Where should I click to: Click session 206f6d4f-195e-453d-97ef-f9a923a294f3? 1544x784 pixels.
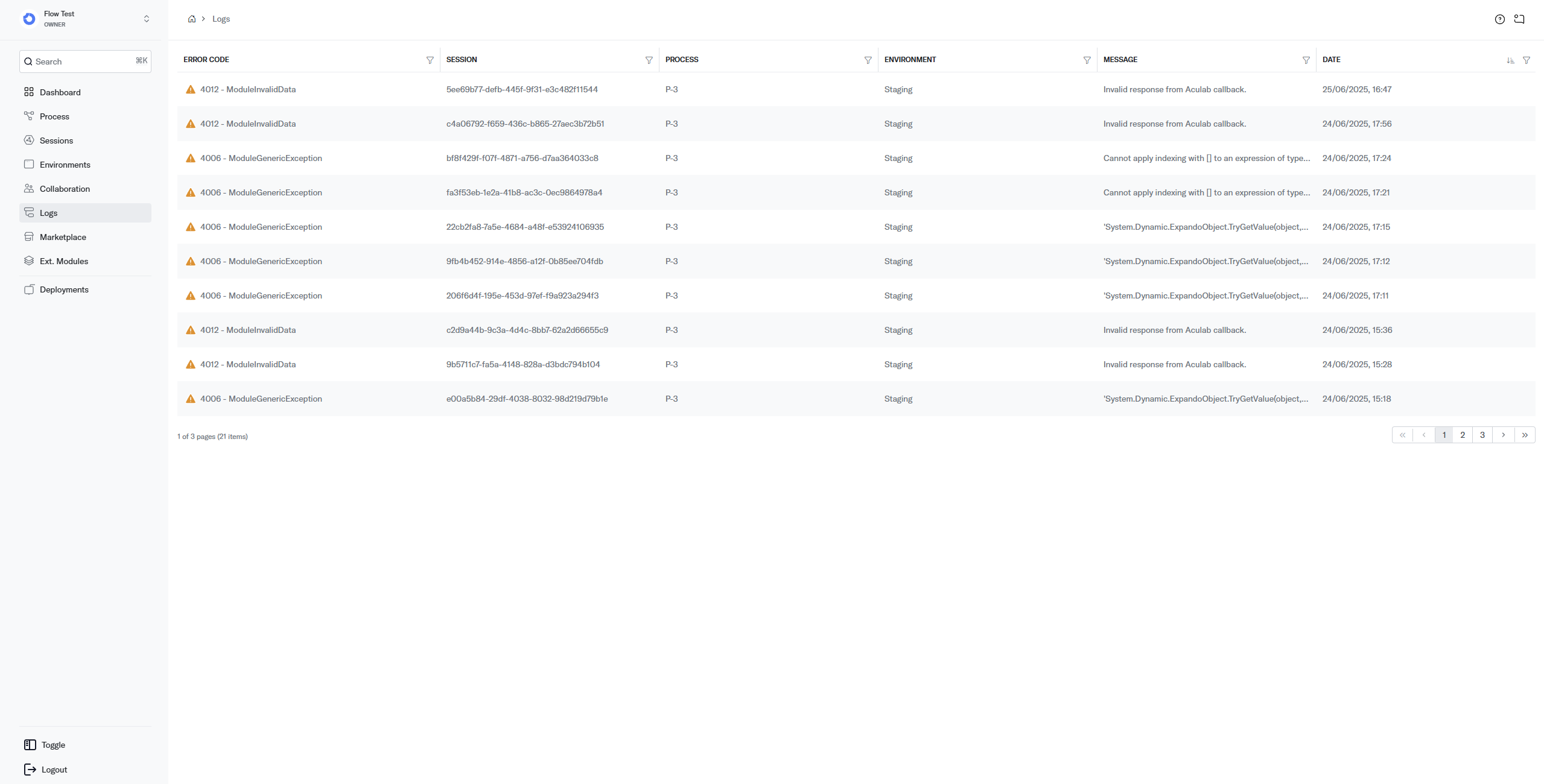click(522, 296)
